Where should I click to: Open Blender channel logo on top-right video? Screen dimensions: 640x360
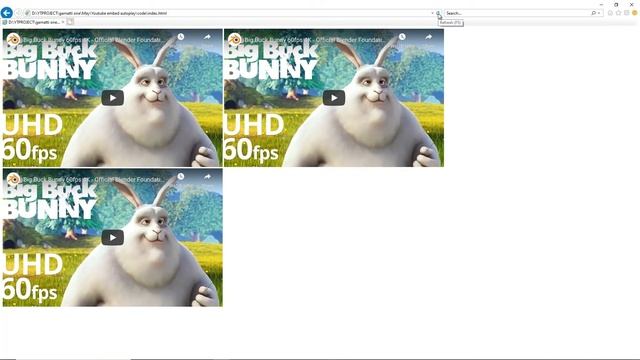click(x=235, y=39)
